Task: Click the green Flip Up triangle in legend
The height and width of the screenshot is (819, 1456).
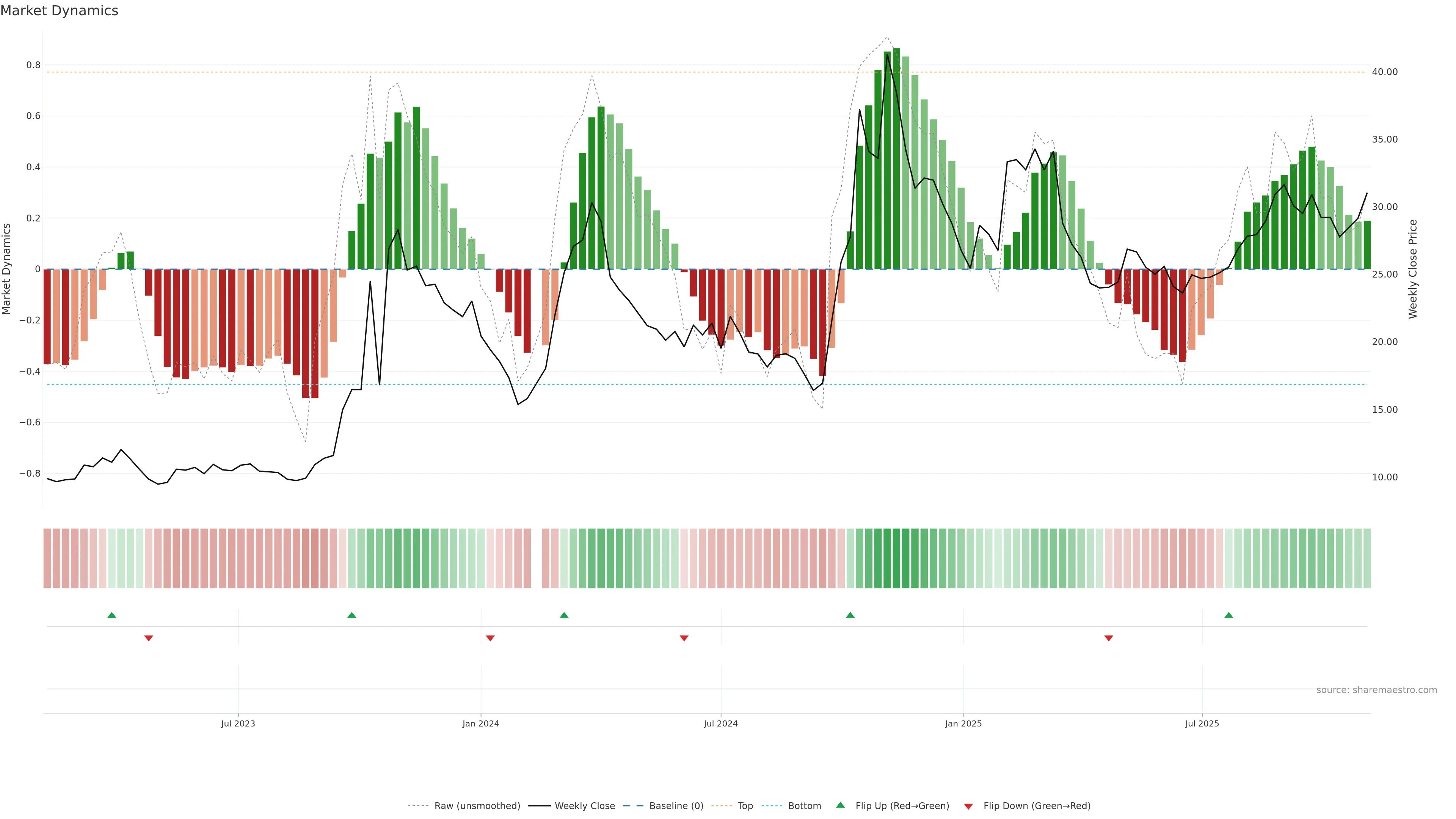Action: [840, 805]
